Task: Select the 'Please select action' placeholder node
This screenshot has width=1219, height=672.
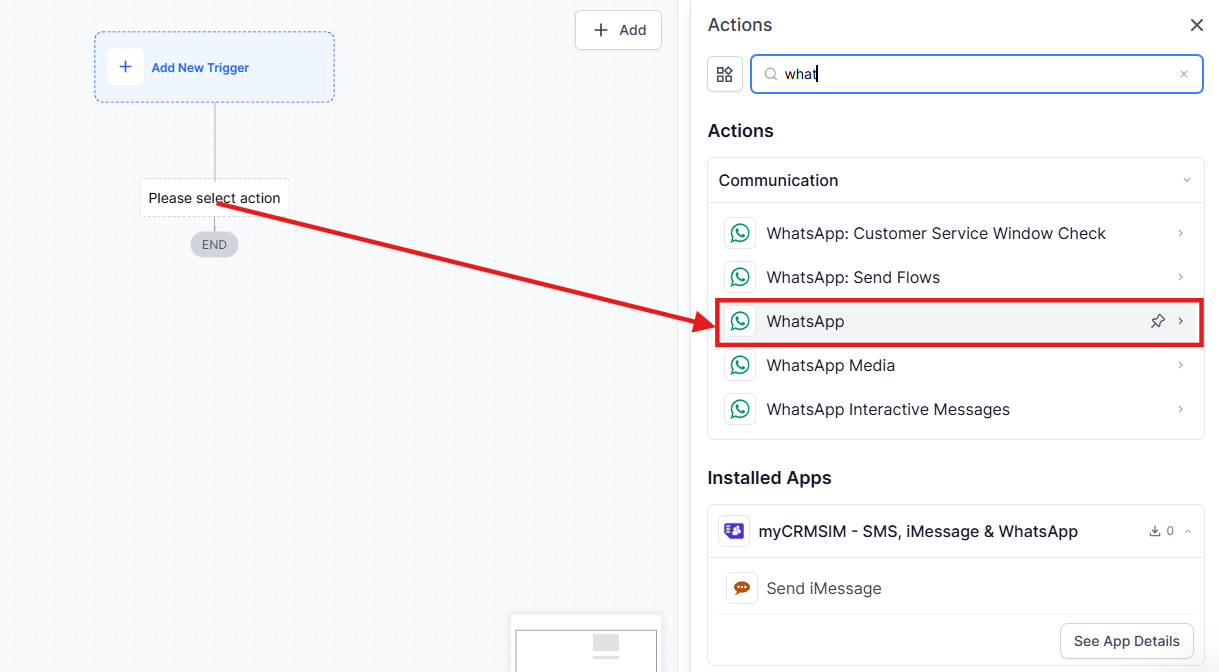Action: click(214, 198)
